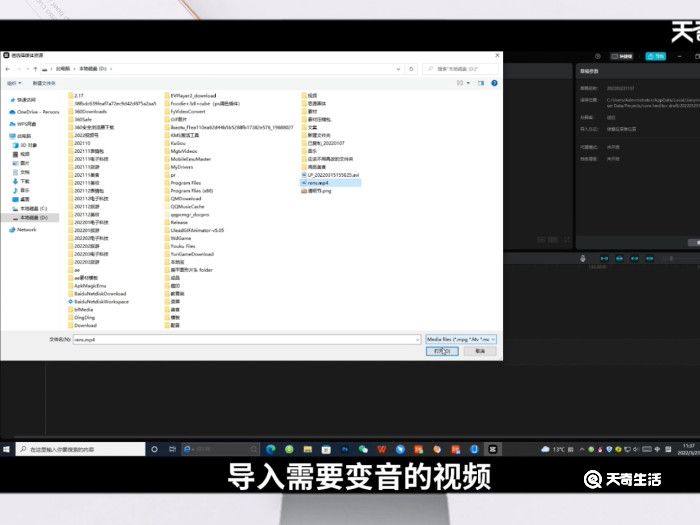The width and height of the screenshot is (700, 525).
Task: Select the Release folder
Action: (x=176, y=222)
